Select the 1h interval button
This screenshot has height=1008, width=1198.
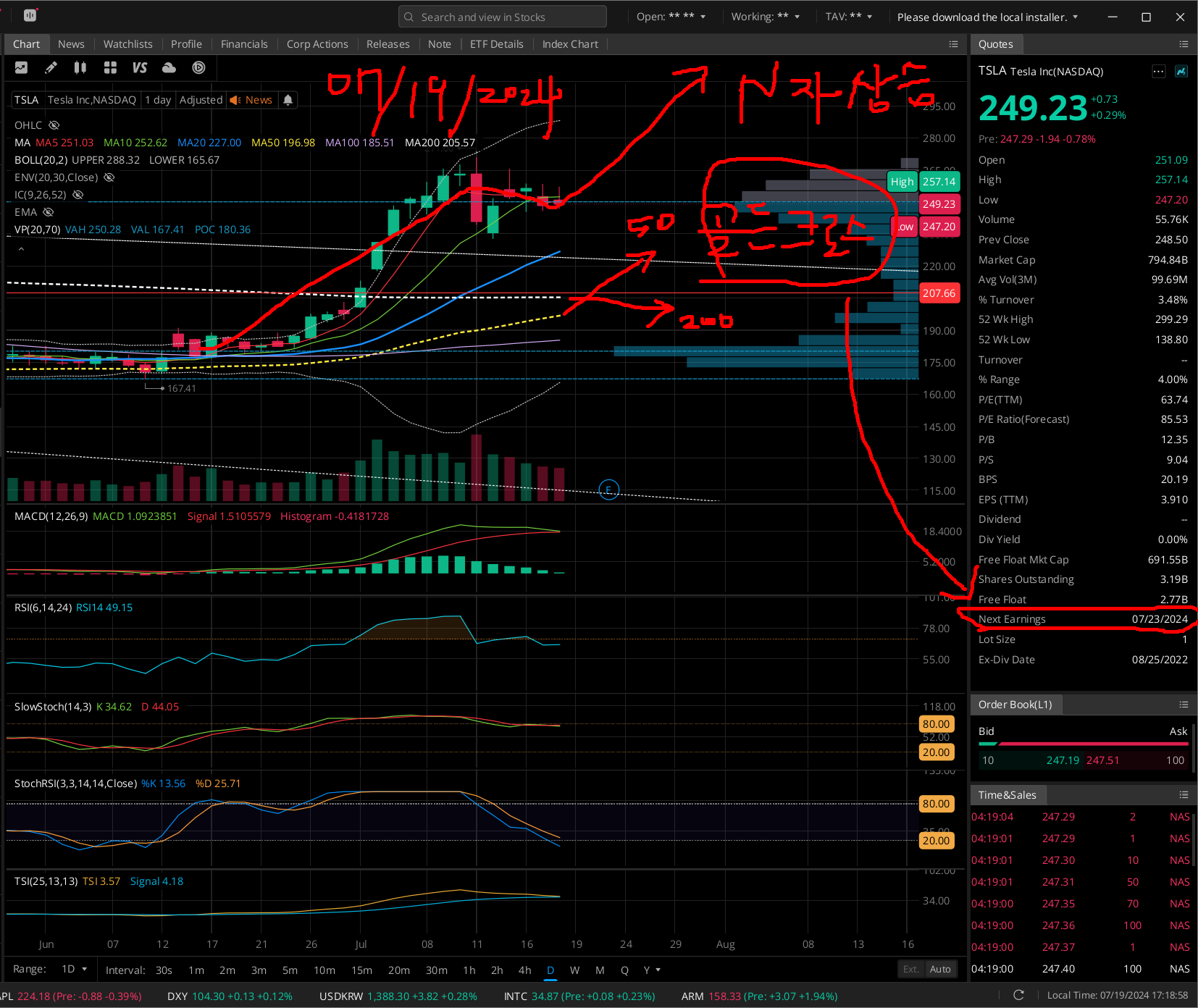coord(469,970)
